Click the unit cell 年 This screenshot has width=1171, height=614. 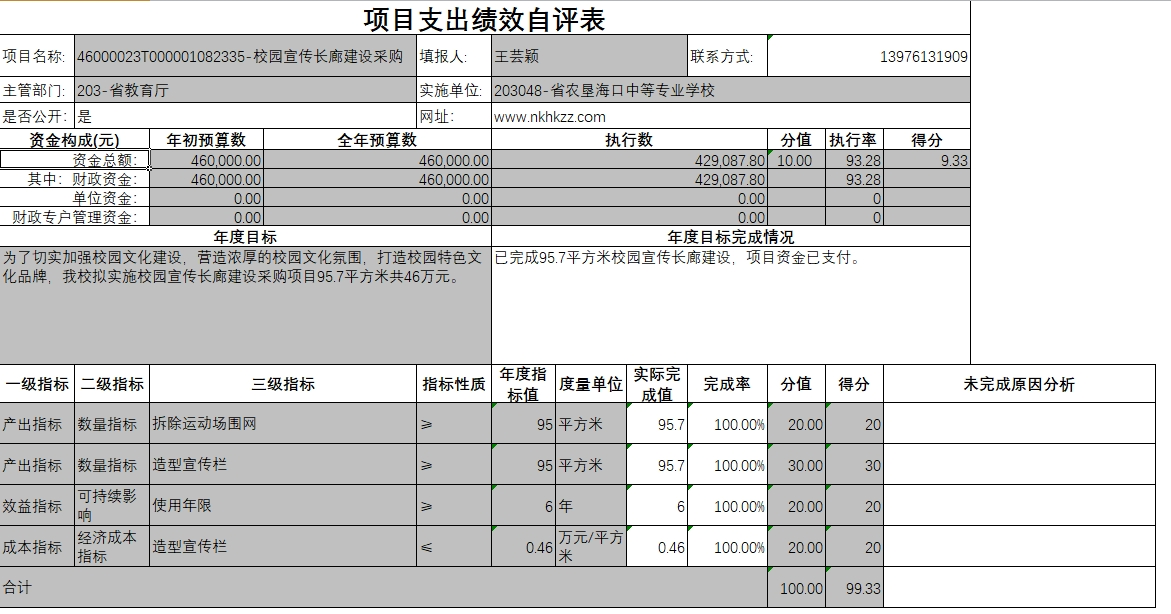coord(591,506)
